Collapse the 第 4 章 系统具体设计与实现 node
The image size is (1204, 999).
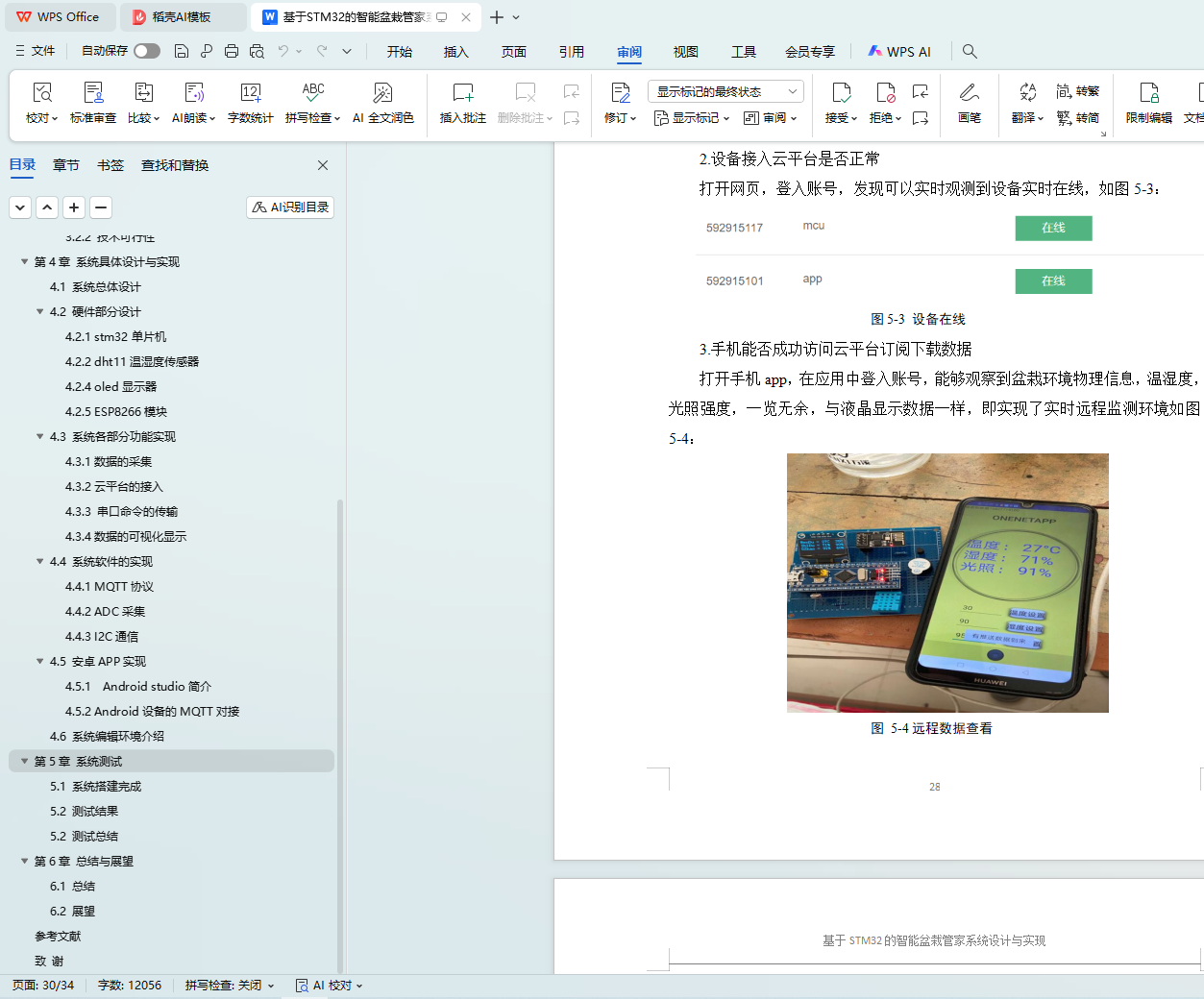pyautogui.click(x=25, y=261)
